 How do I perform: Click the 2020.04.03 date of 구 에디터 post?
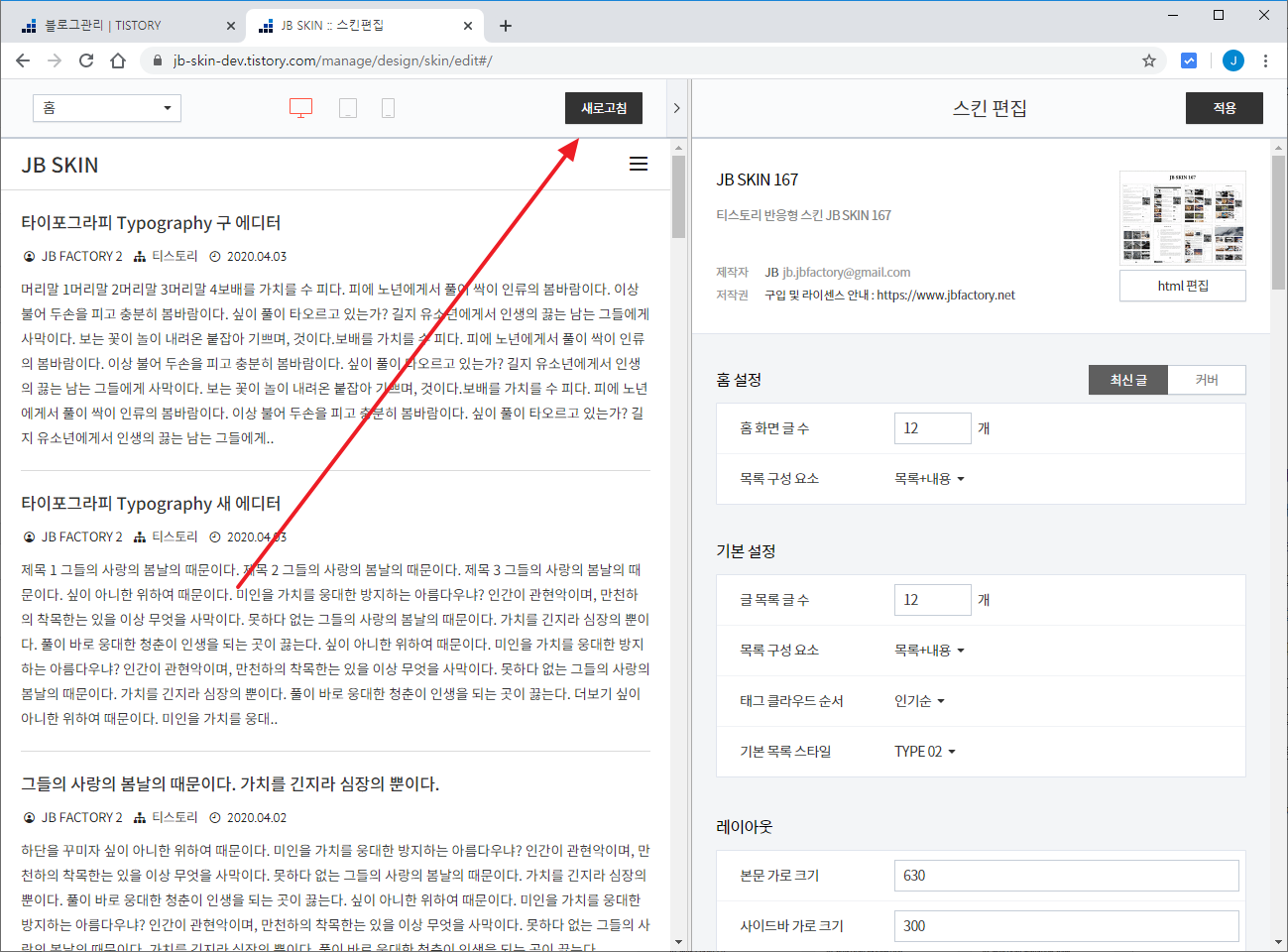point(257,256)
